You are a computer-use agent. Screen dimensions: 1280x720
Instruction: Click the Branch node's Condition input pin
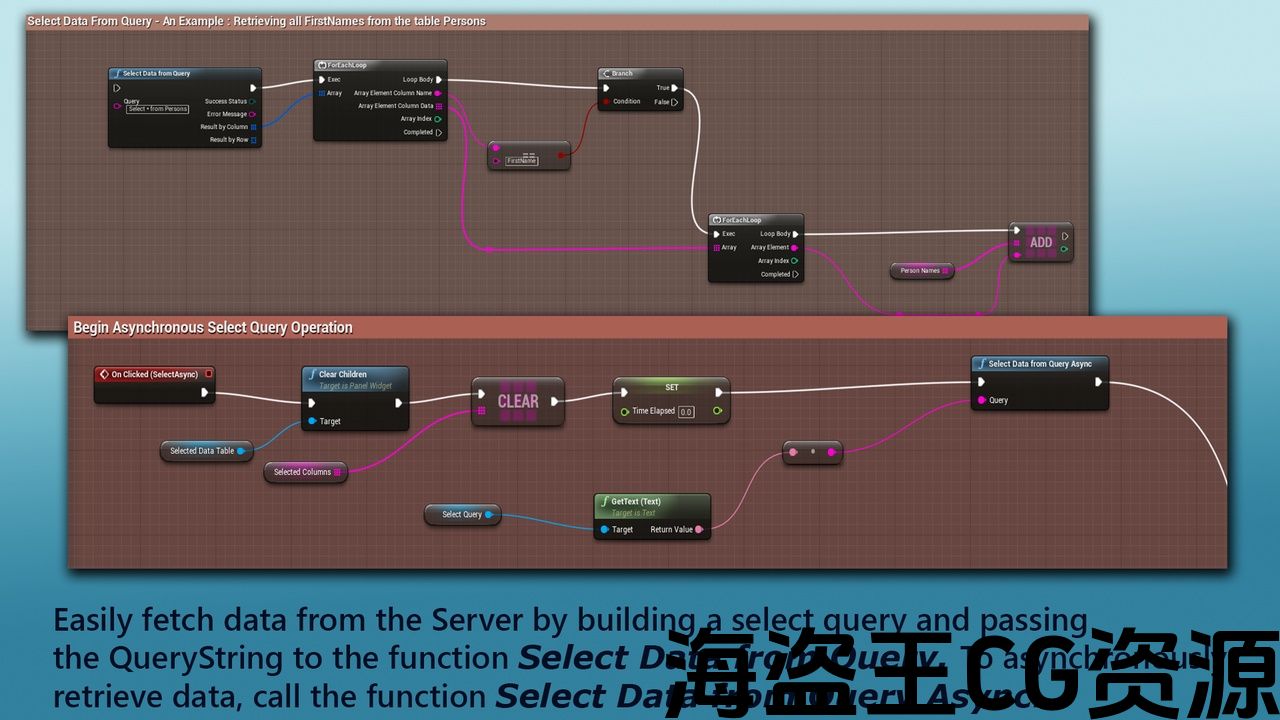606,101
